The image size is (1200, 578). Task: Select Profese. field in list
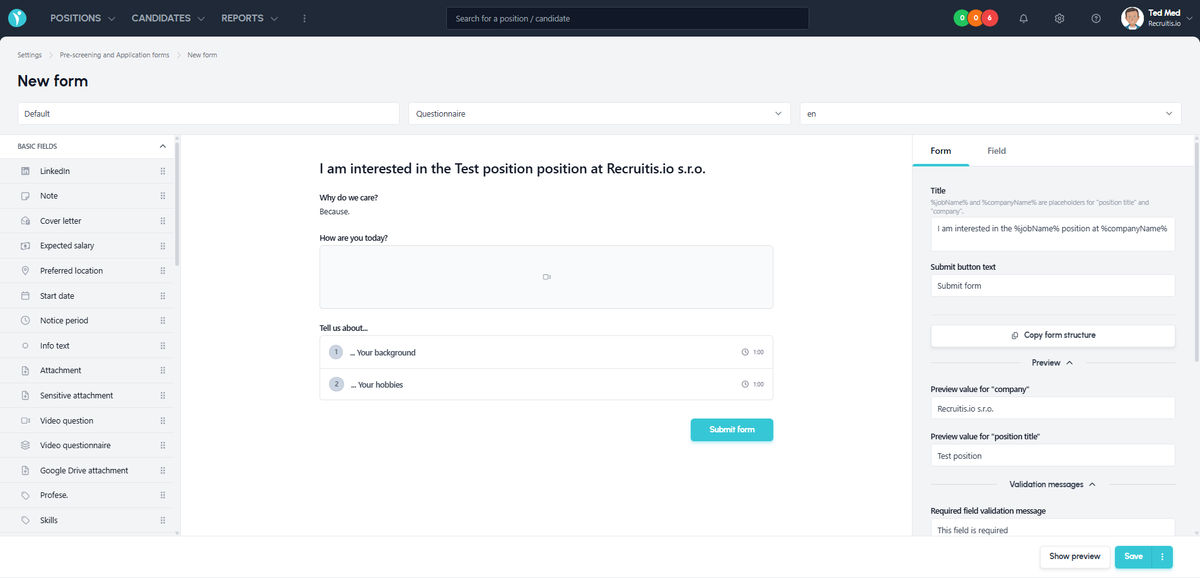87,495
